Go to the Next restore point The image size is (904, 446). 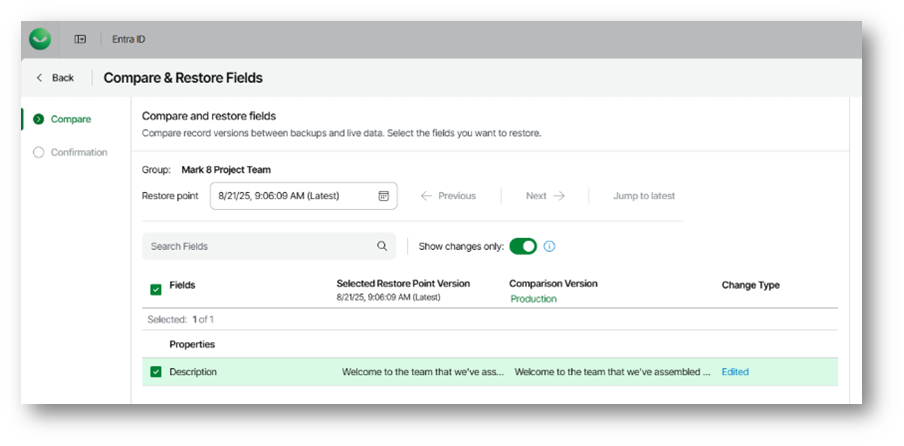545,196
